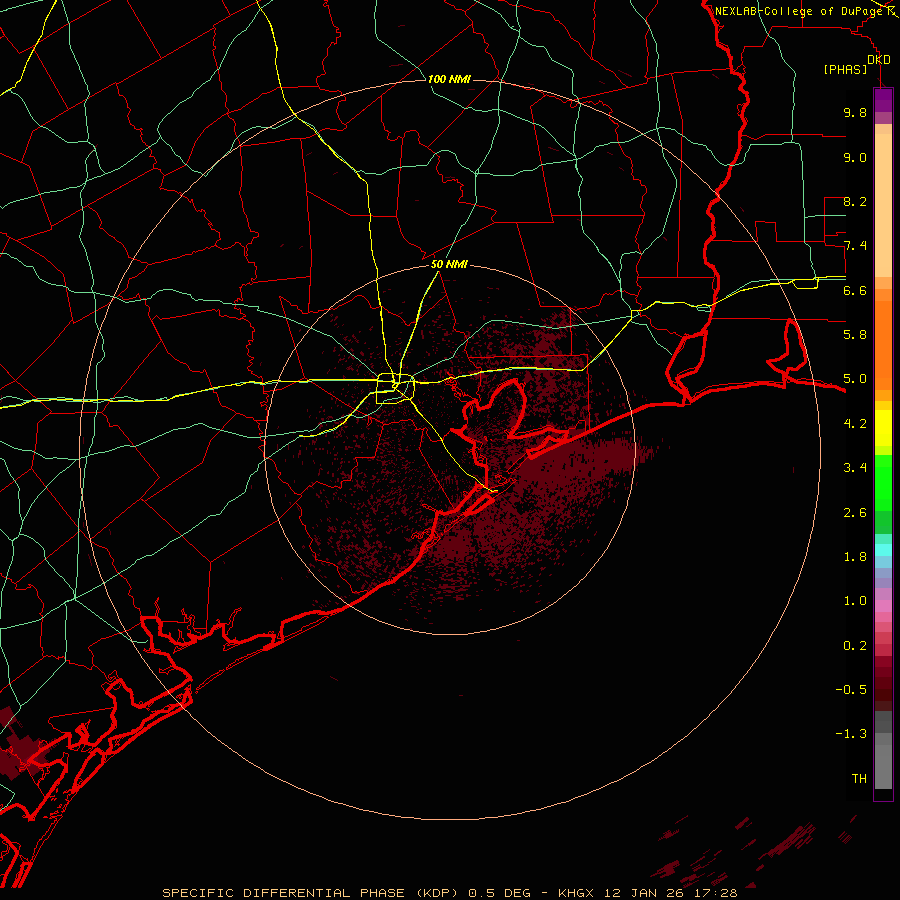This screenshot has height=900, width=900.
Task: Select the pink segment of color bar
Action: point(883,606)
